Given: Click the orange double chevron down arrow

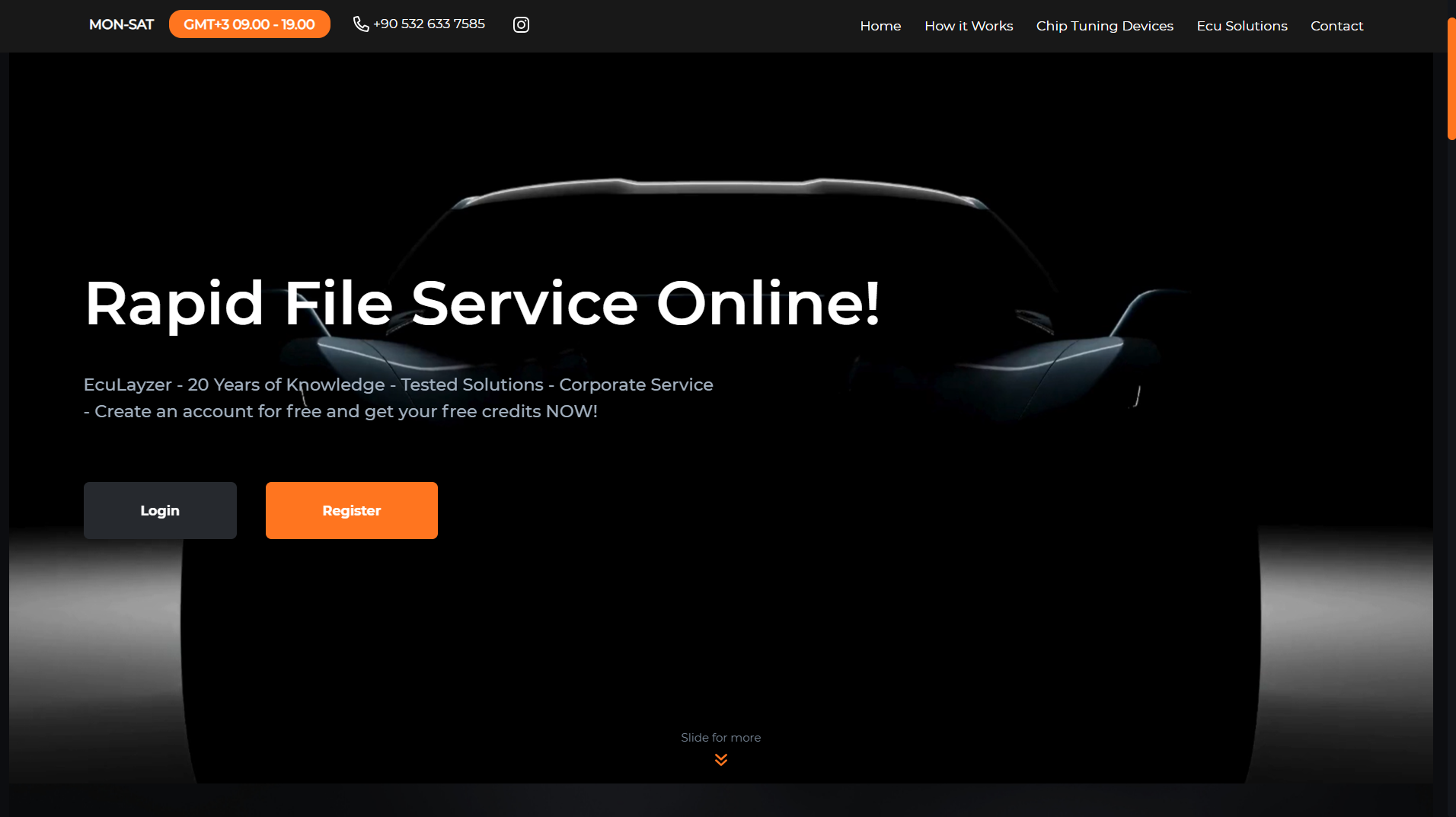Looking at the screenshot, I should coord(720,759).
